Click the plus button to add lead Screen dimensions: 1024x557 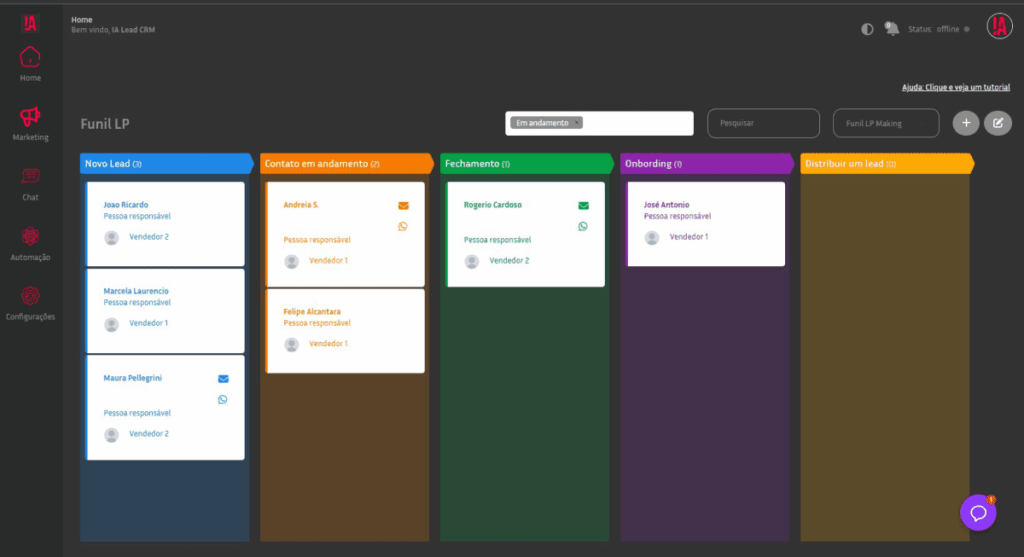965,123
